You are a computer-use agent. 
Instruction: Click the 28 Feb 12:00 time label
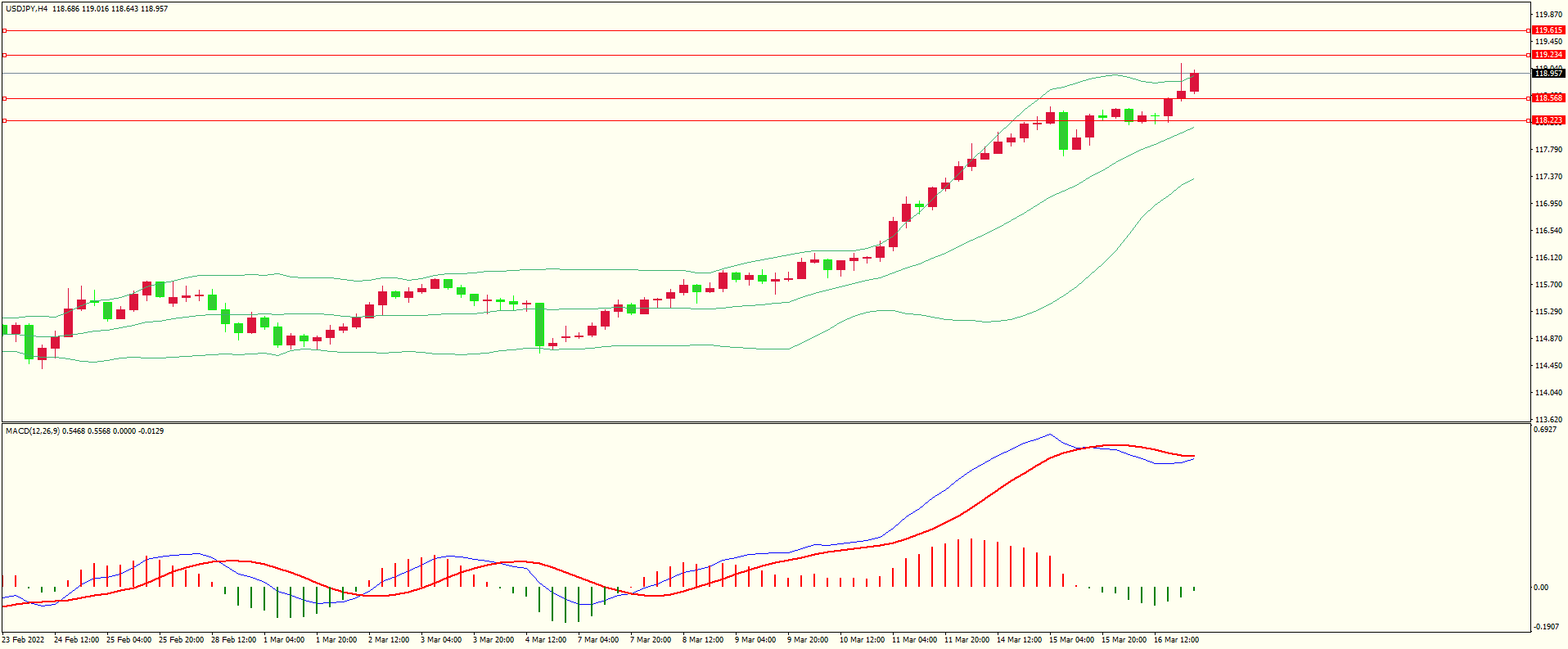[233, 640]
